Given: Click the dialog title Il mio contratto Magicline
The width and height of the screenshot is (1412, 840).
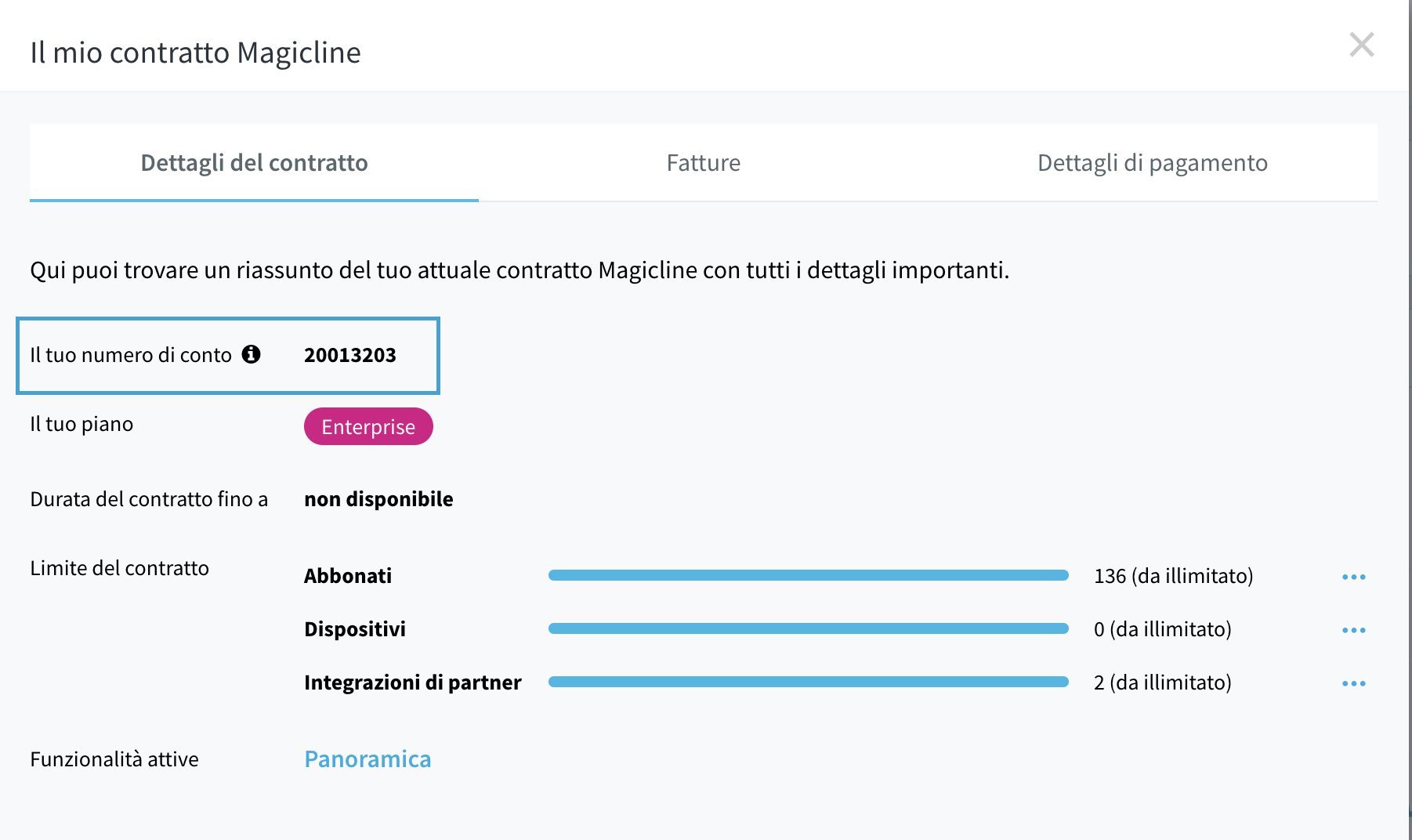Looking at the screenshot, I should 195,52.
